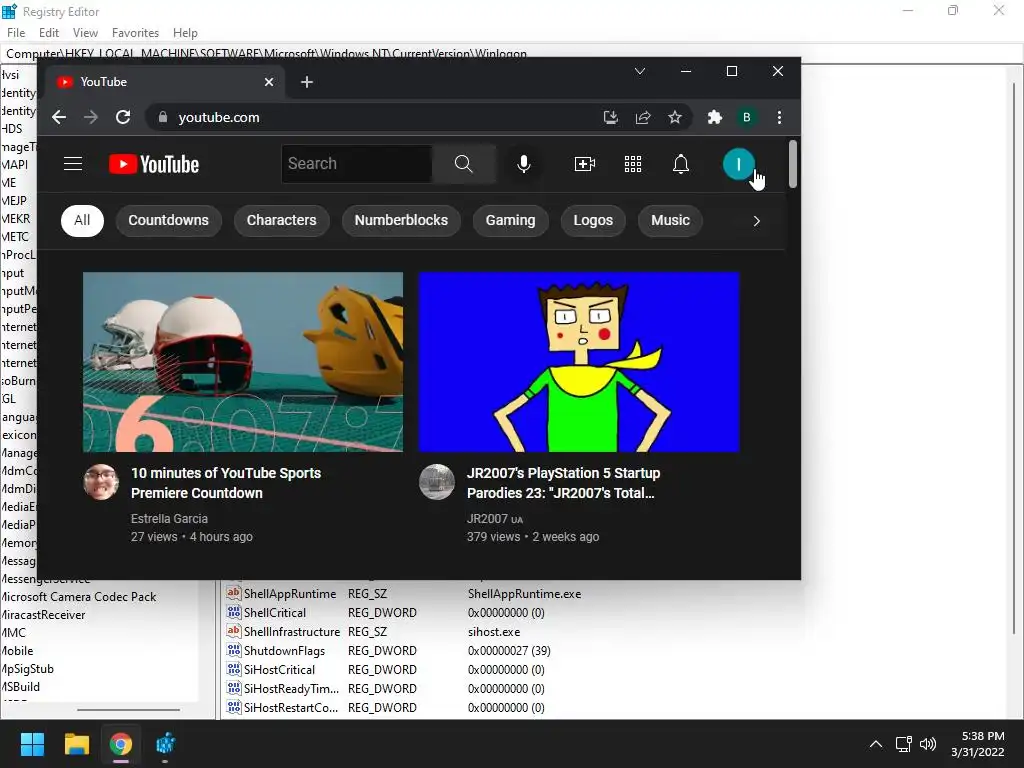Select the Gaming chip
1024x768 pixels.
[510, 220]
